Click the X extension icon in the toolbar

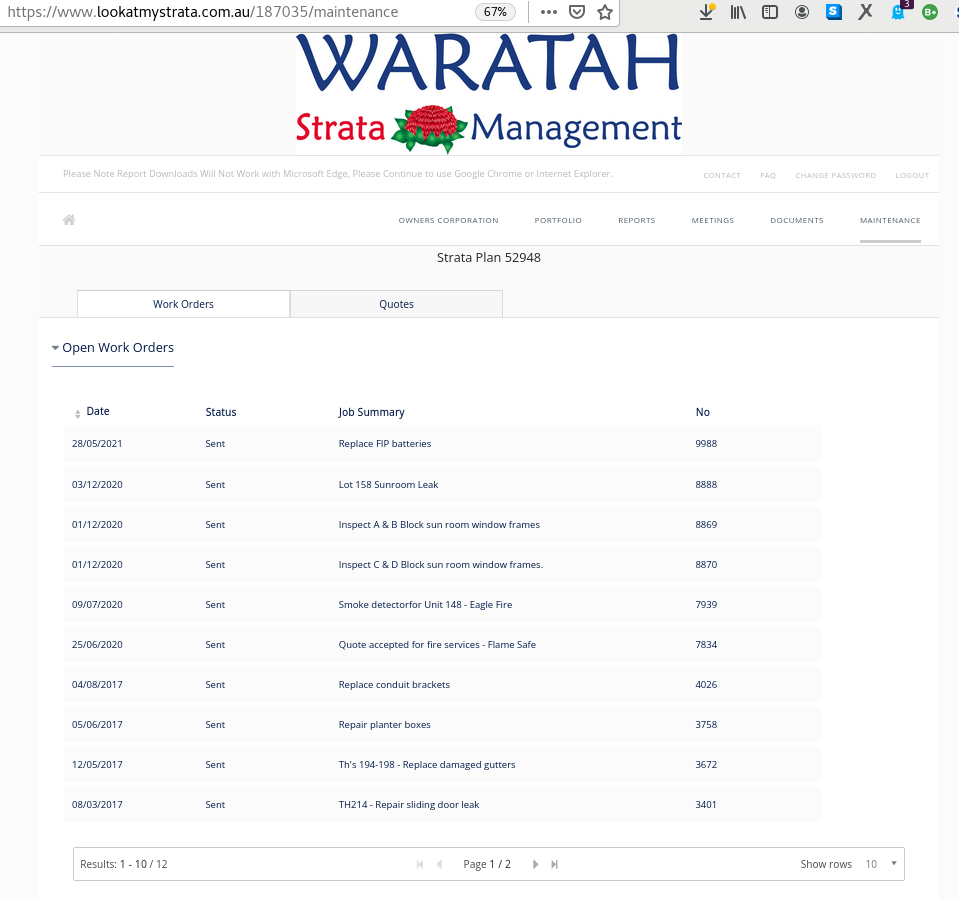[865, 12]
